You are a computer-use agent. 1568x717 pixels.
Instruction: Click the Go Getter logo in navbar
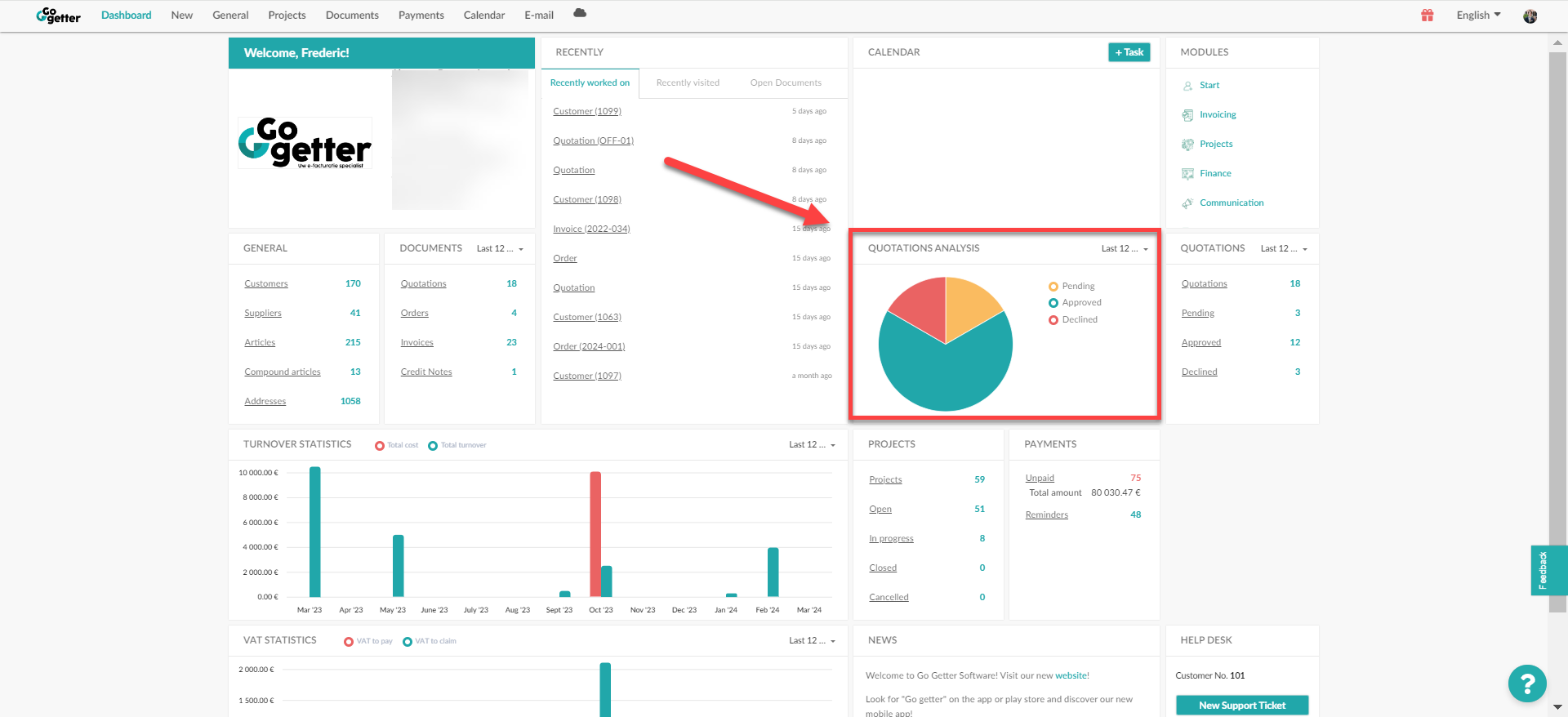pyautogui.click(x=59, y=16)
